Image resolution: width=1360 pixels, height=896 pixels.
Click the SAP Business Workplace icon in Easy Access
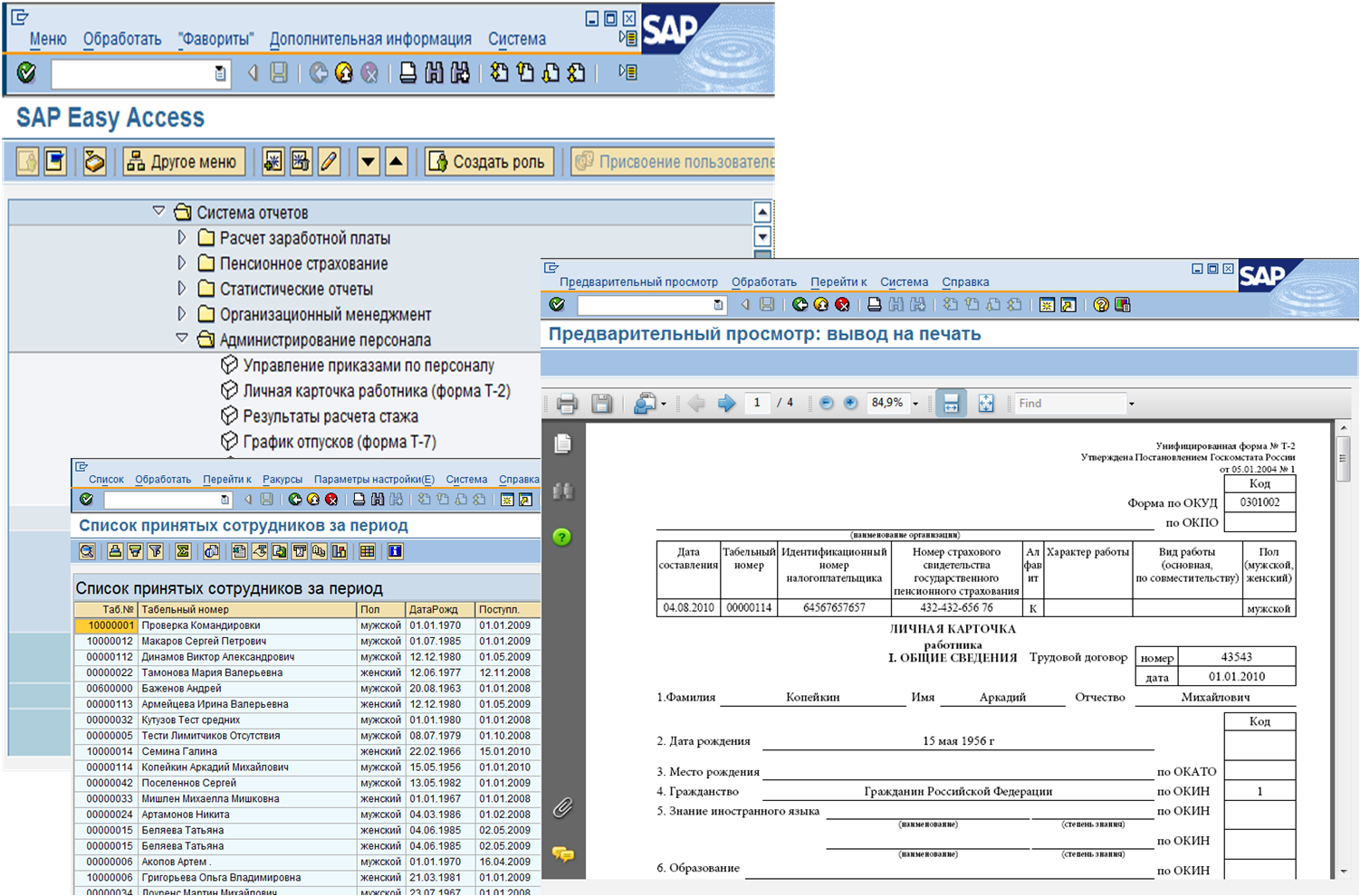click(x=94, y=162)
